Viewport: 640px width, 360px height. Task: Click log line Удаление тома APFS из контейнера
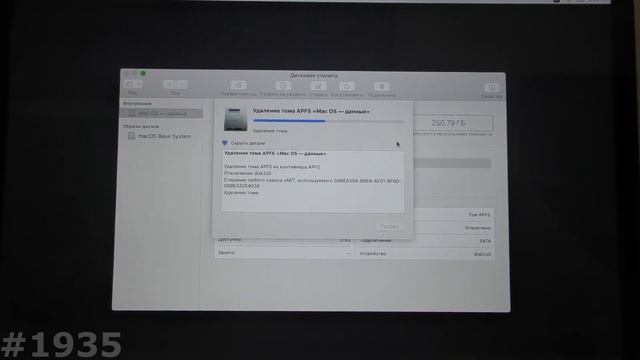coord(272,167)
